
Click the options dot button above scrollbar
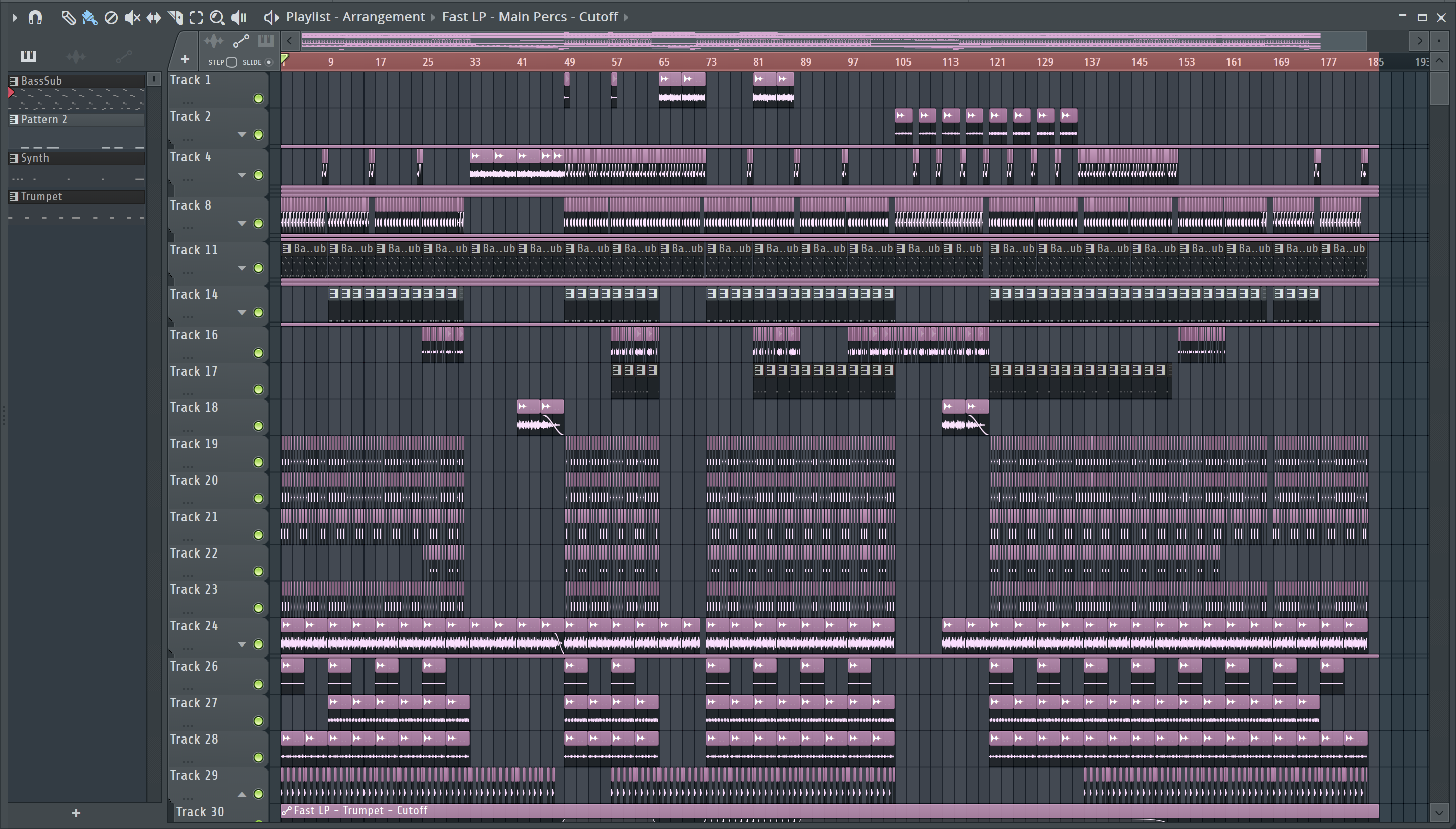pyautogui.click(x=1439, y=41)
